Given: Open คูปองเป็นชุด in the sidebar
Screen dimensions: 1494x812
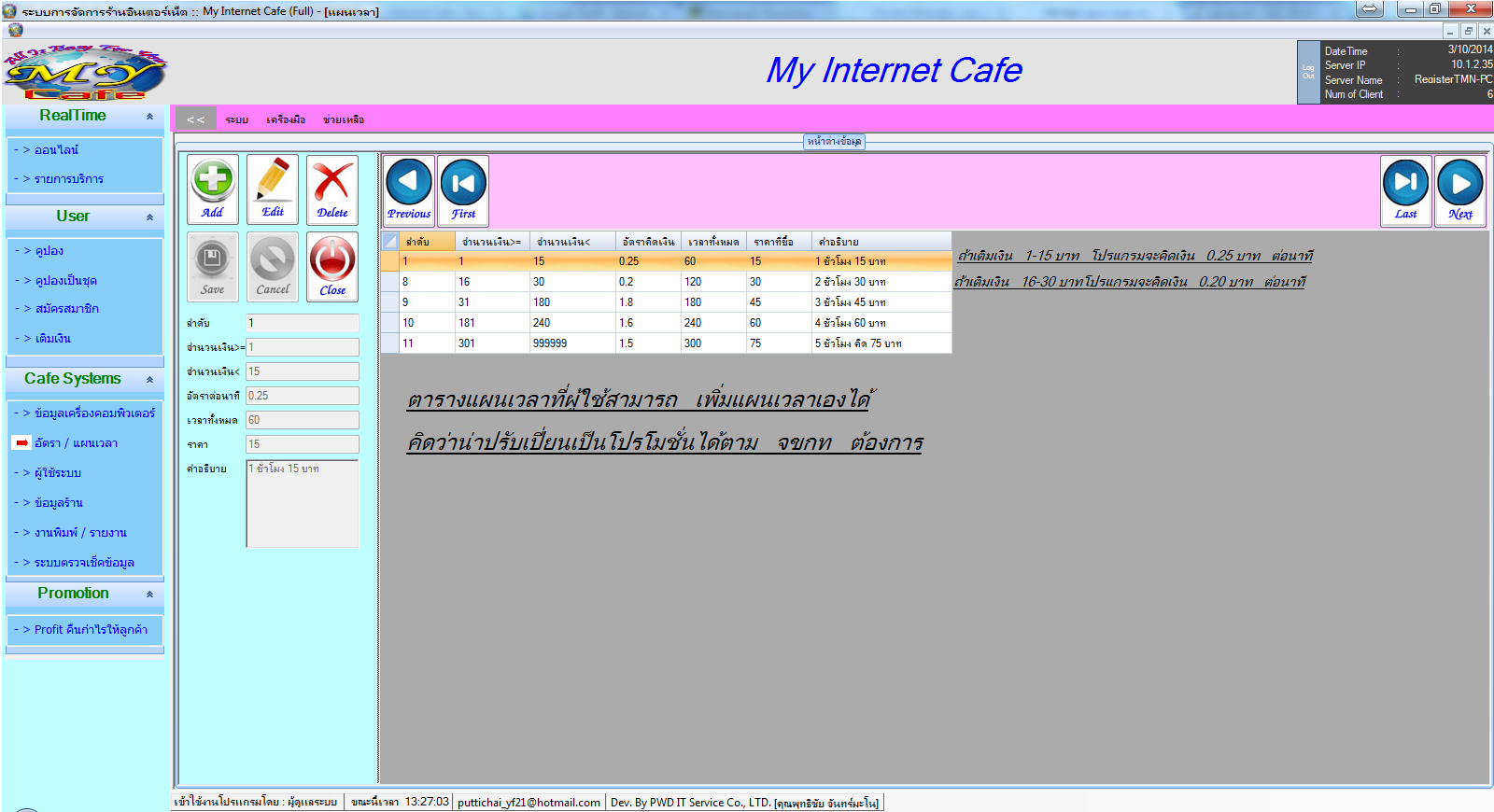Looking at the screenshot, I should (65, 281).
